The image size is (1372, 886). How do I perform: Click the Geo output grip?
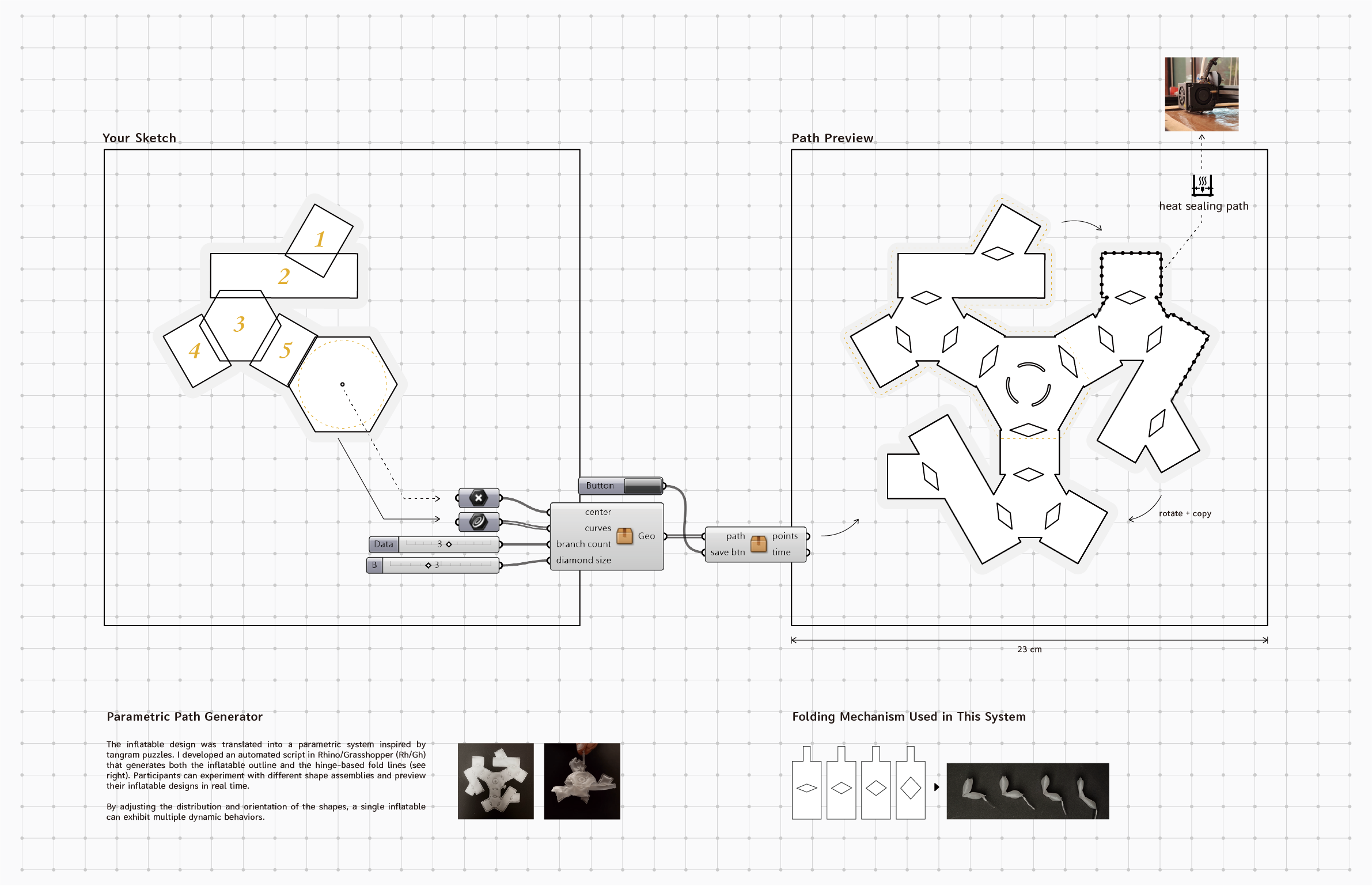665,536
